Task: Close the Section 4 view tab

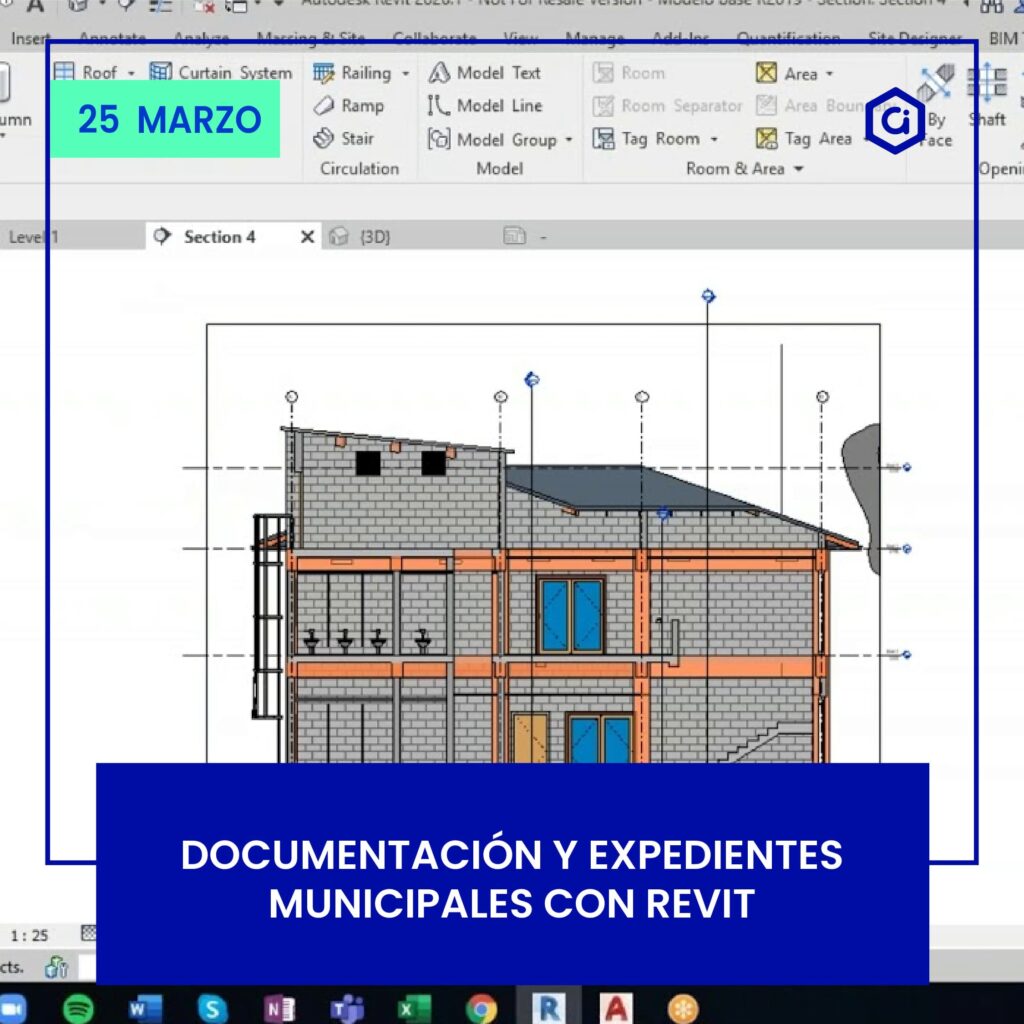Action: (308, 237)
